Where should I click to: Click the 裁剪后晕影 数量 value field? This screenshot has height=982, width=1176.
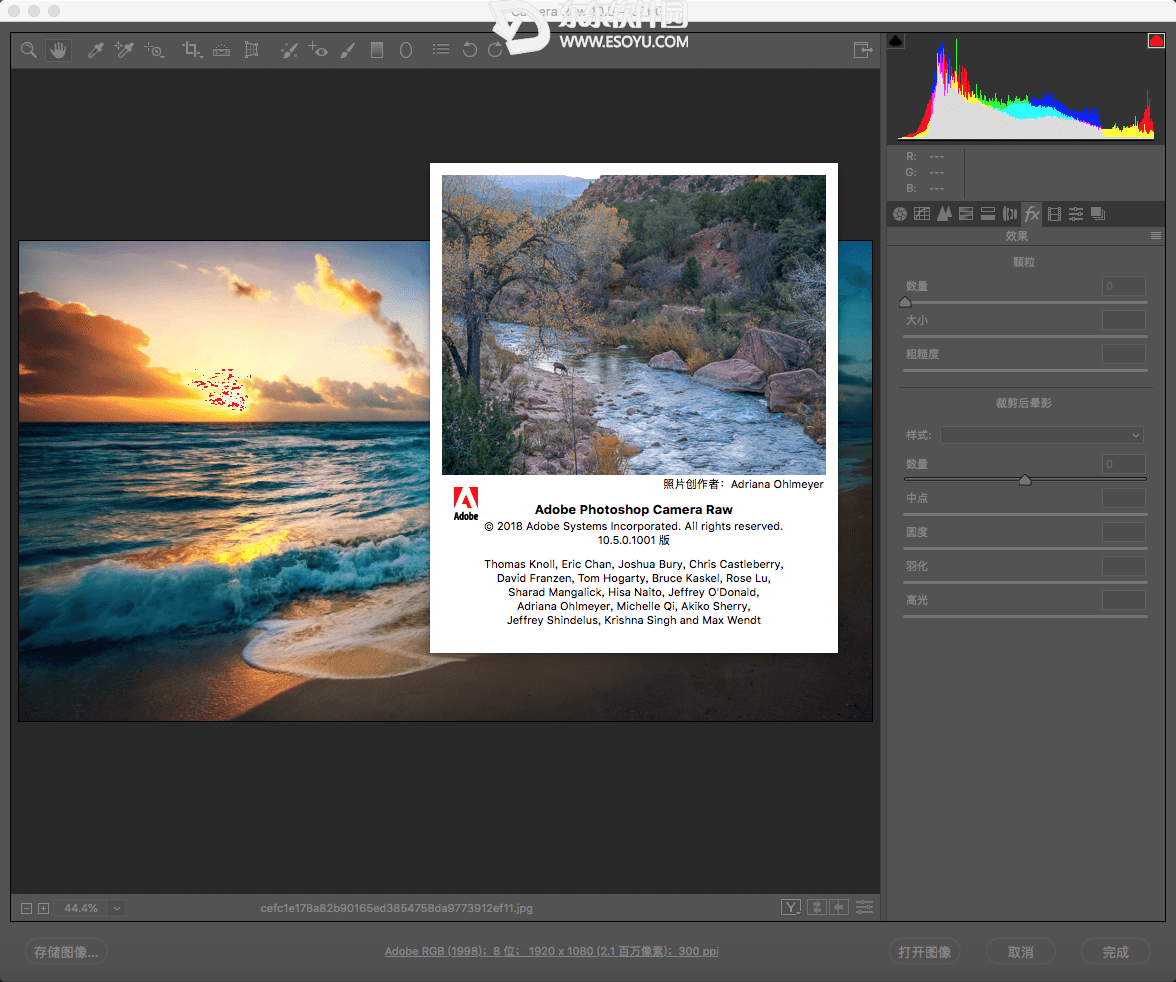click(x=1124, y=464)
